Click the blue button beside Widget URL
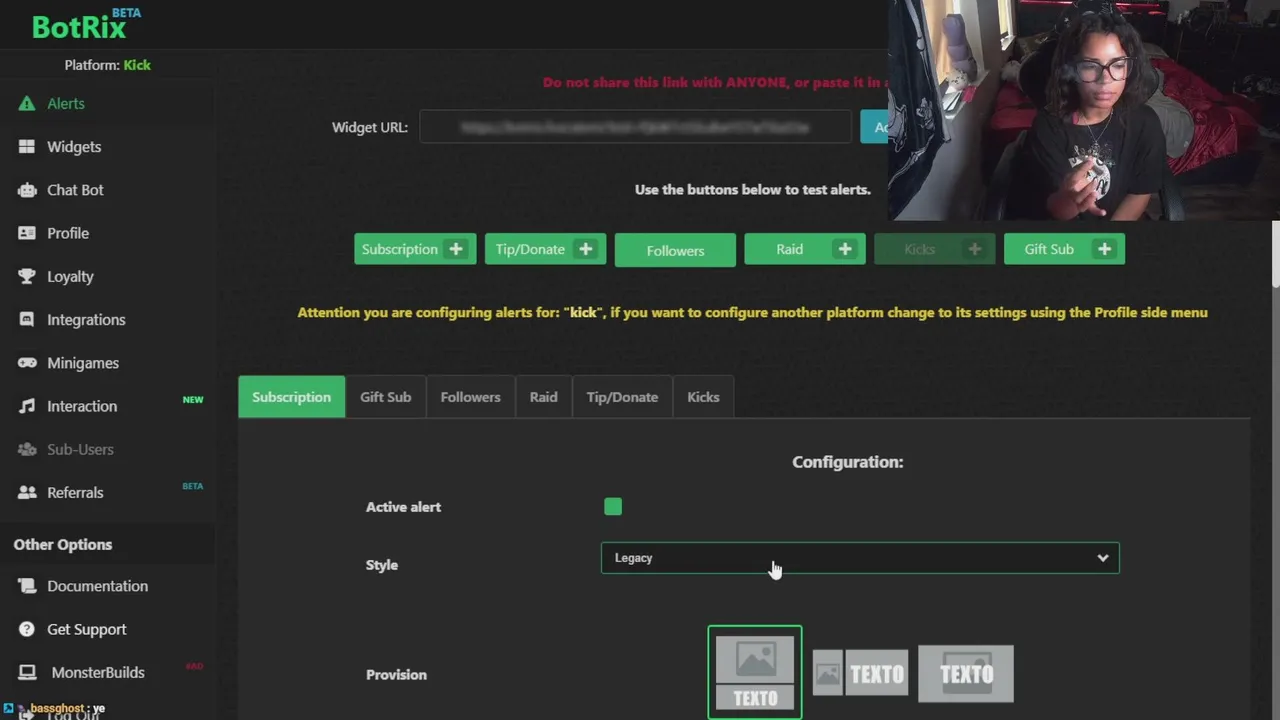The image size is (1280, 720). click(874, 127)
